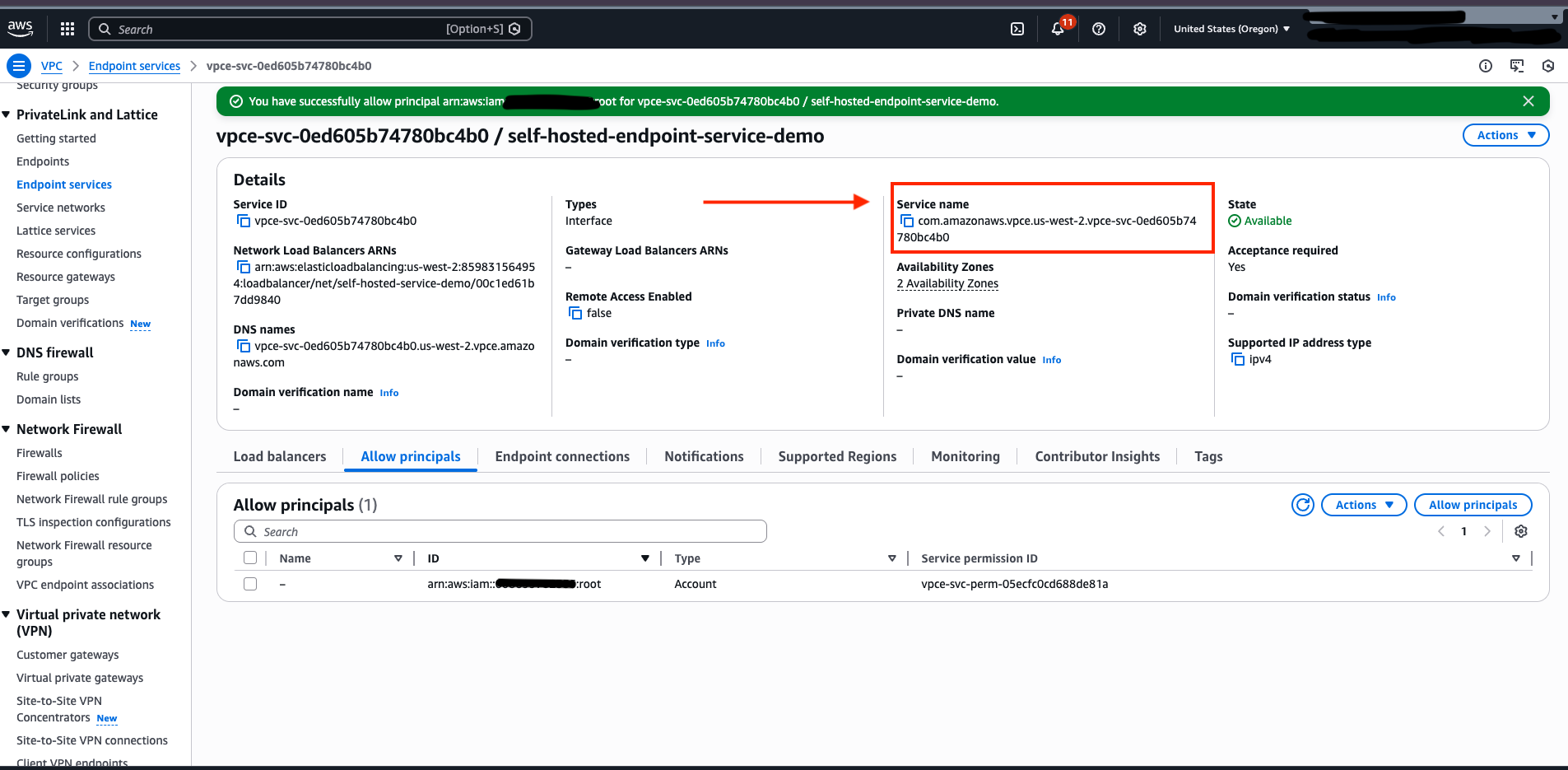Screen dimensions: 1568x770
Task: Open the notifications bell
Action: (x=1059, y=29)
